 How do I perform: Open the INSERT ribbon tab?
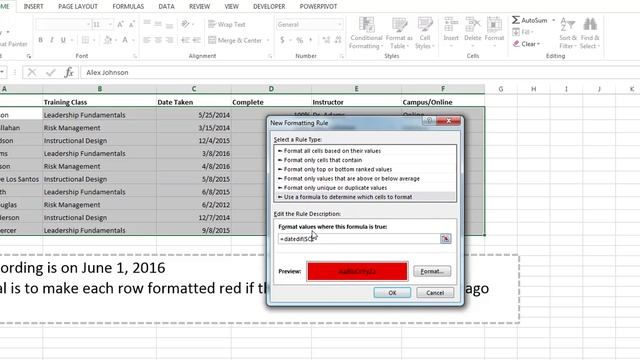click(x=33, y=7)
